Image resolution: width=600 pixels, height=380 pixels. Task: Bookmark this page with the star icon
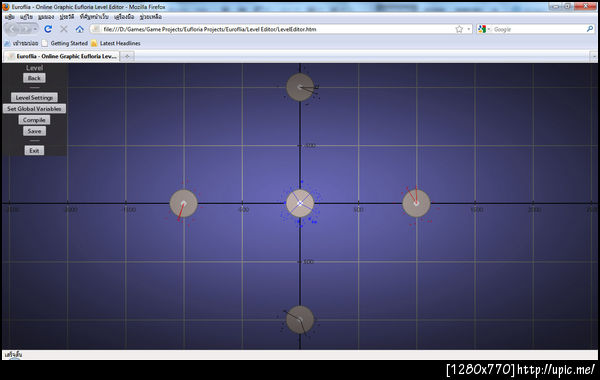(459, 29)
